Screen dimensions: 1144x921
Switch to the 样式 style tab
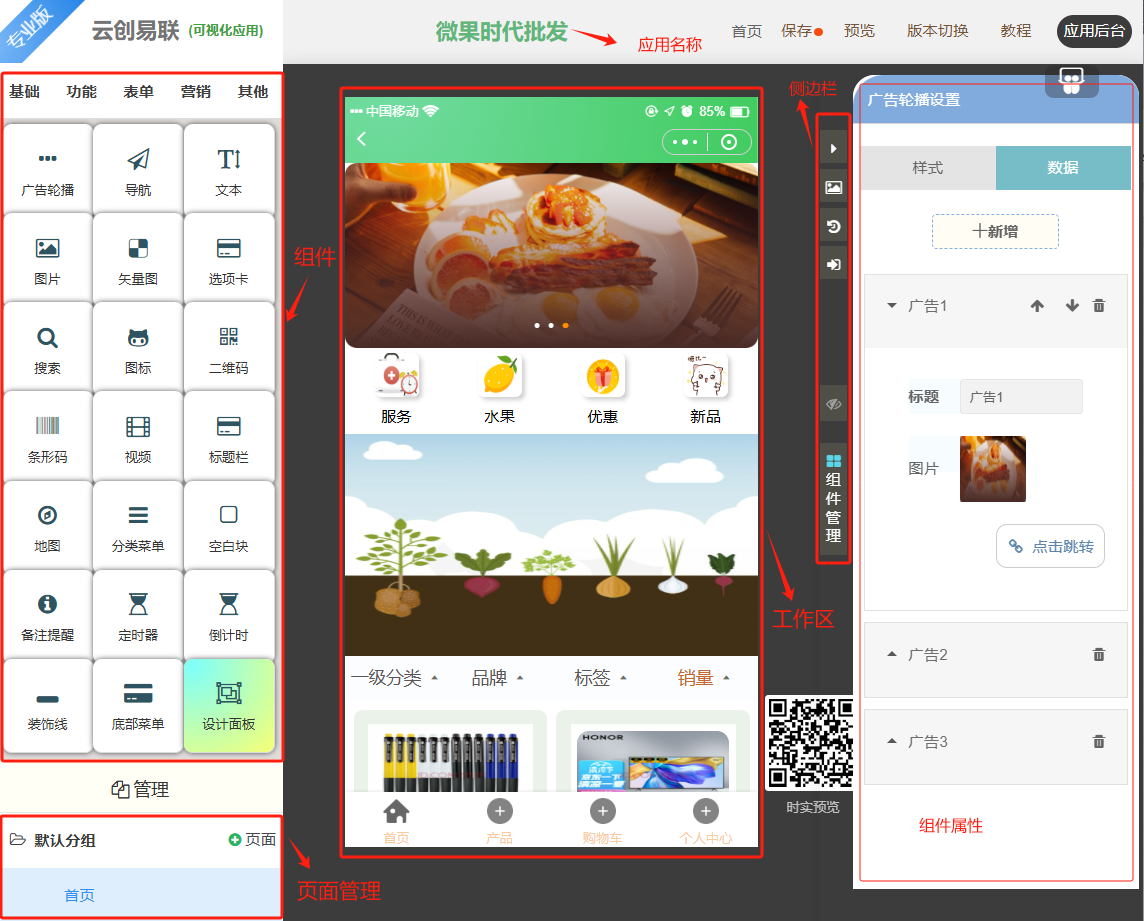tap(927, 168)
